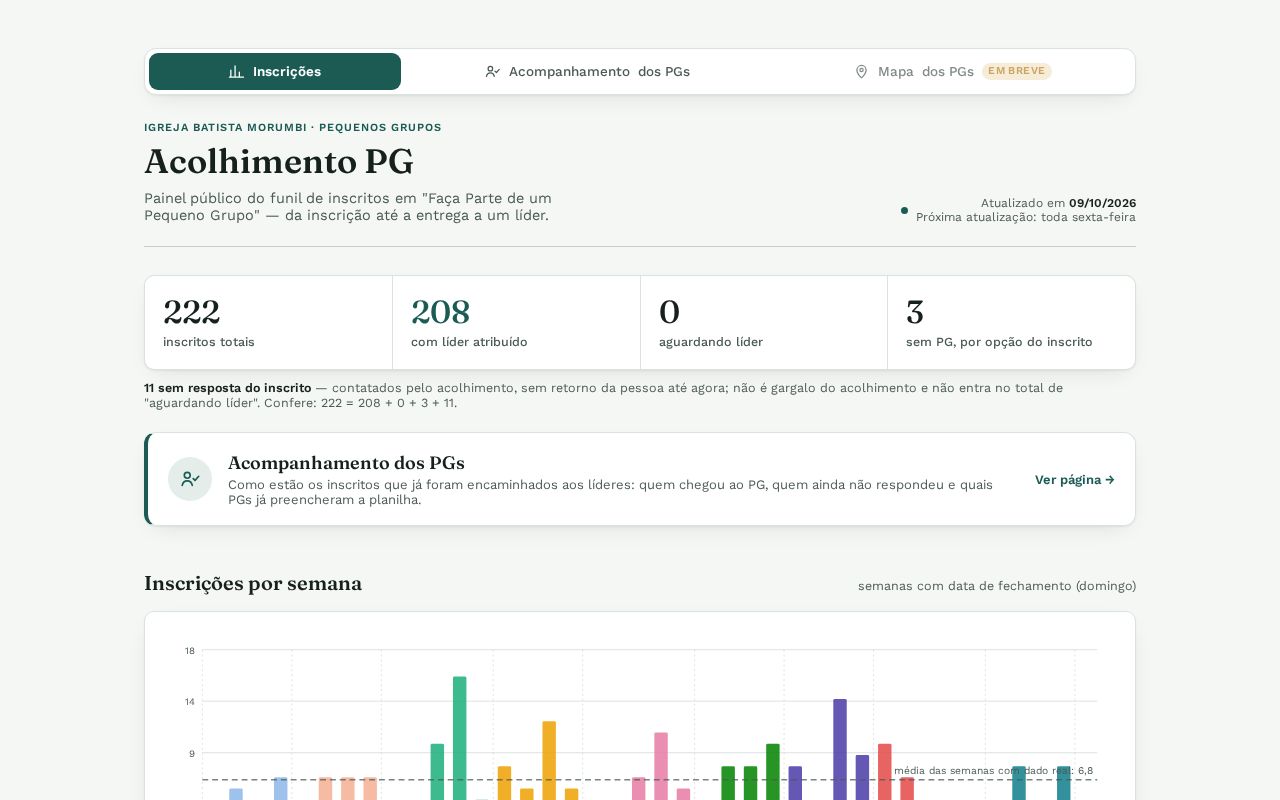This screenshot has width=1280, height=800.
Task: Click the semanas com data de fechamento caption
Action: 997,586
